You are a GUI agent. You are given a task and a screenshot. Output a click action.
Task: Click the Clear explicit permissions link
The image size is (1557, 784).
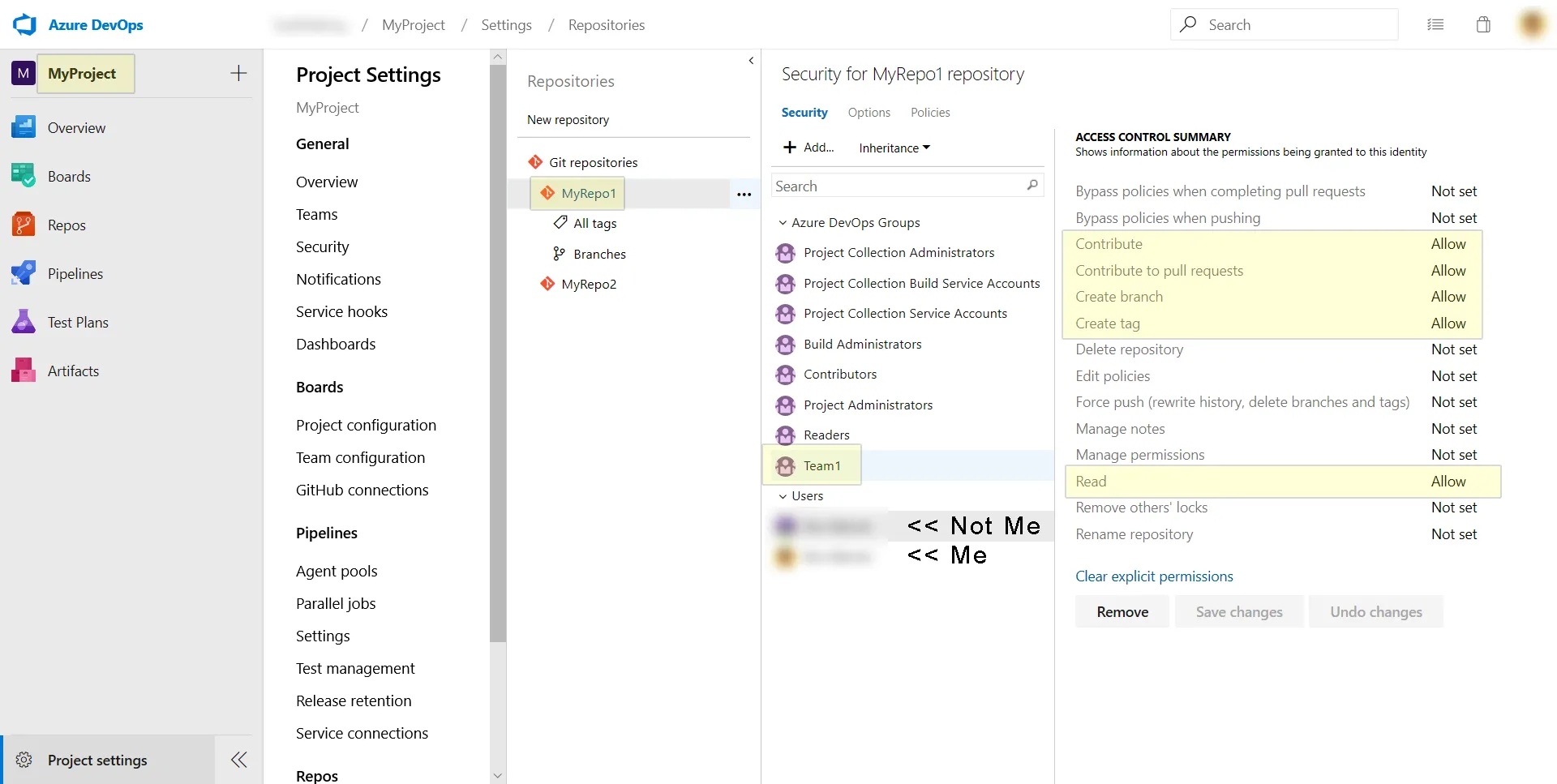(x=1154, y=576)
